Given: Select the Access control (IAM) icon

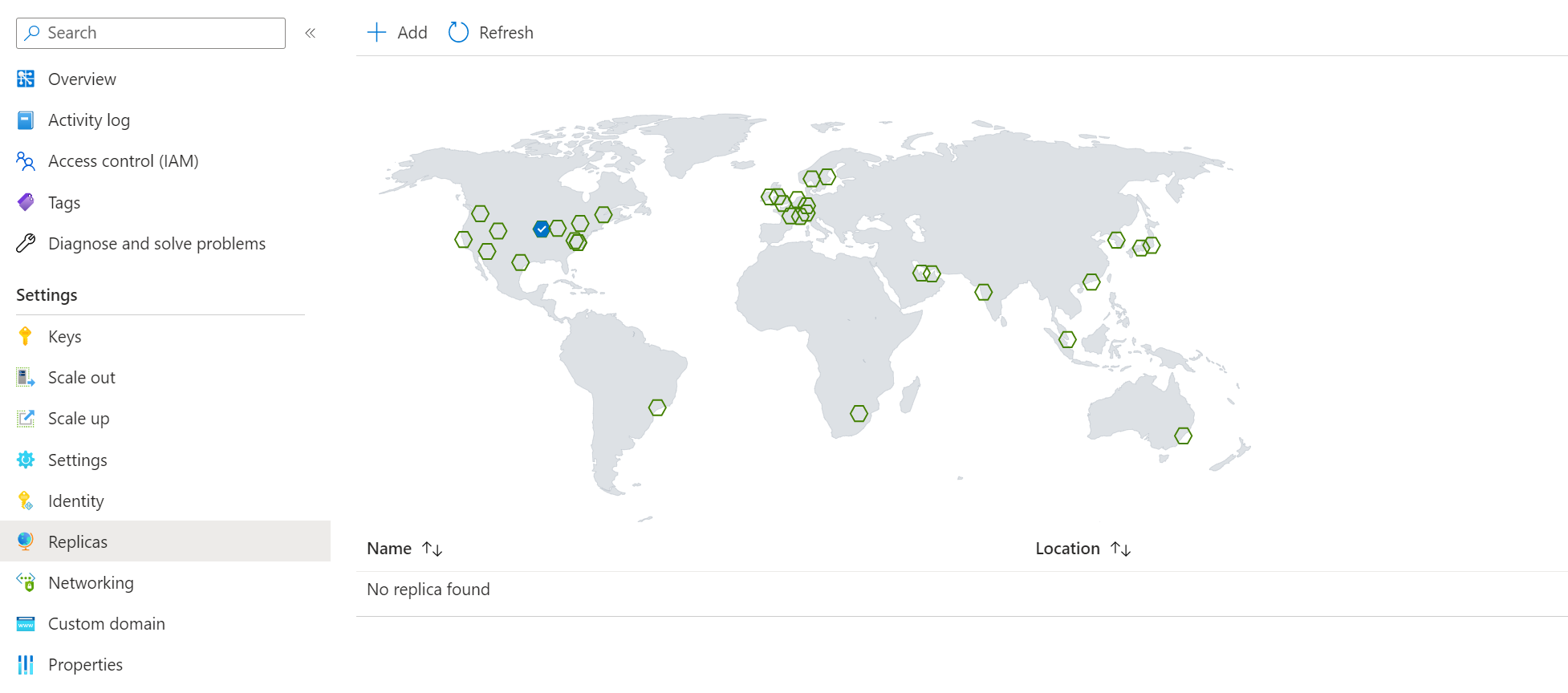Looking at the screenshot, I should click(x=25, y=160).
